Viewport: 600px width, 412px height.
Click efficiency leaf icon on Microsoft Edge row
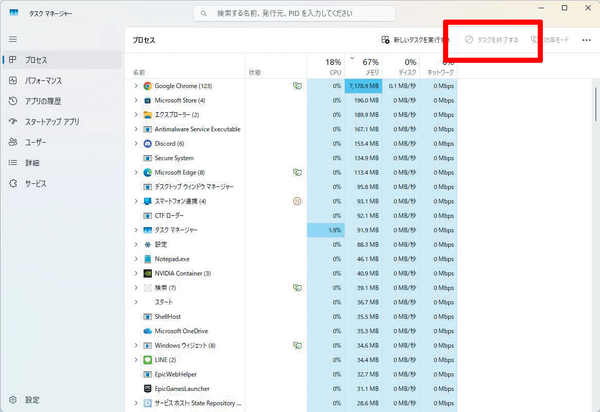pos(297,173)
